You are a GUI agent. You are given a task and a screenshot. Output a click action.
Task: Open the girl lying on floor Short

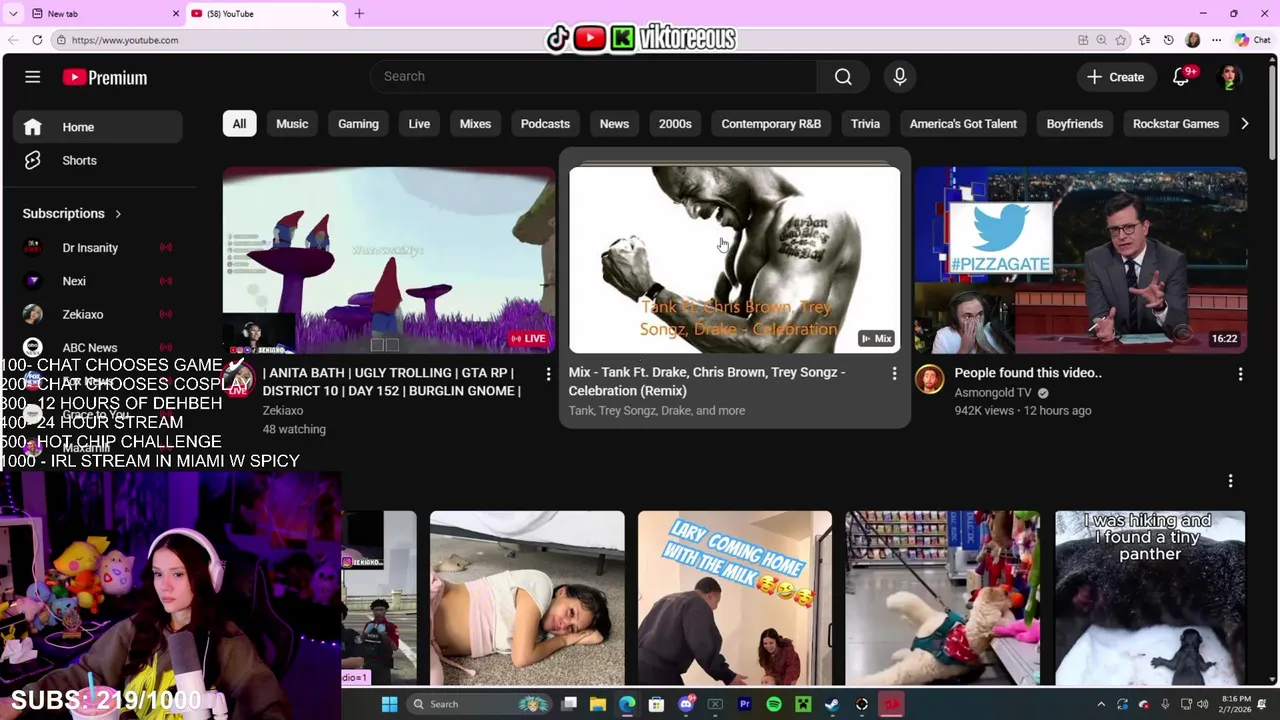(x=527, y=598)
